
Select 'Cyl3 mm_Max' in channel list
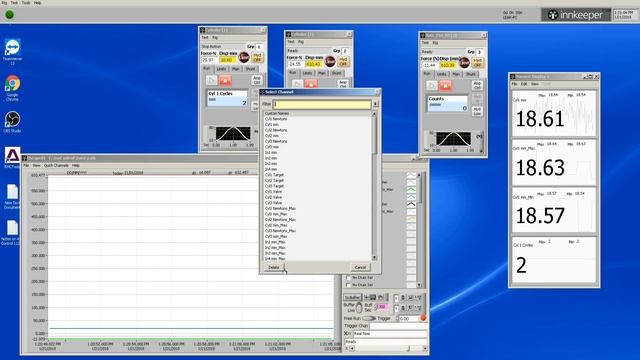(276, 236)
